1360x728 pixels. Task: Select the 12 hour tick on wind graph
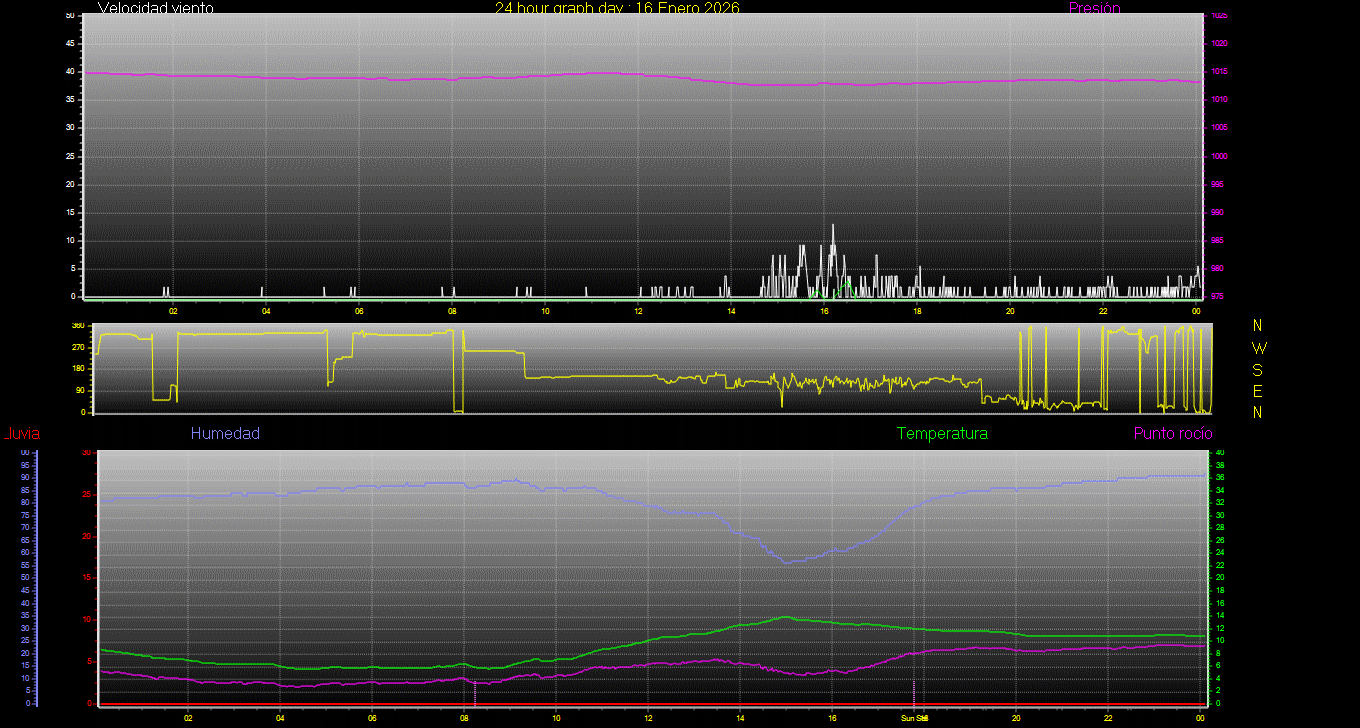coord(638,311)
